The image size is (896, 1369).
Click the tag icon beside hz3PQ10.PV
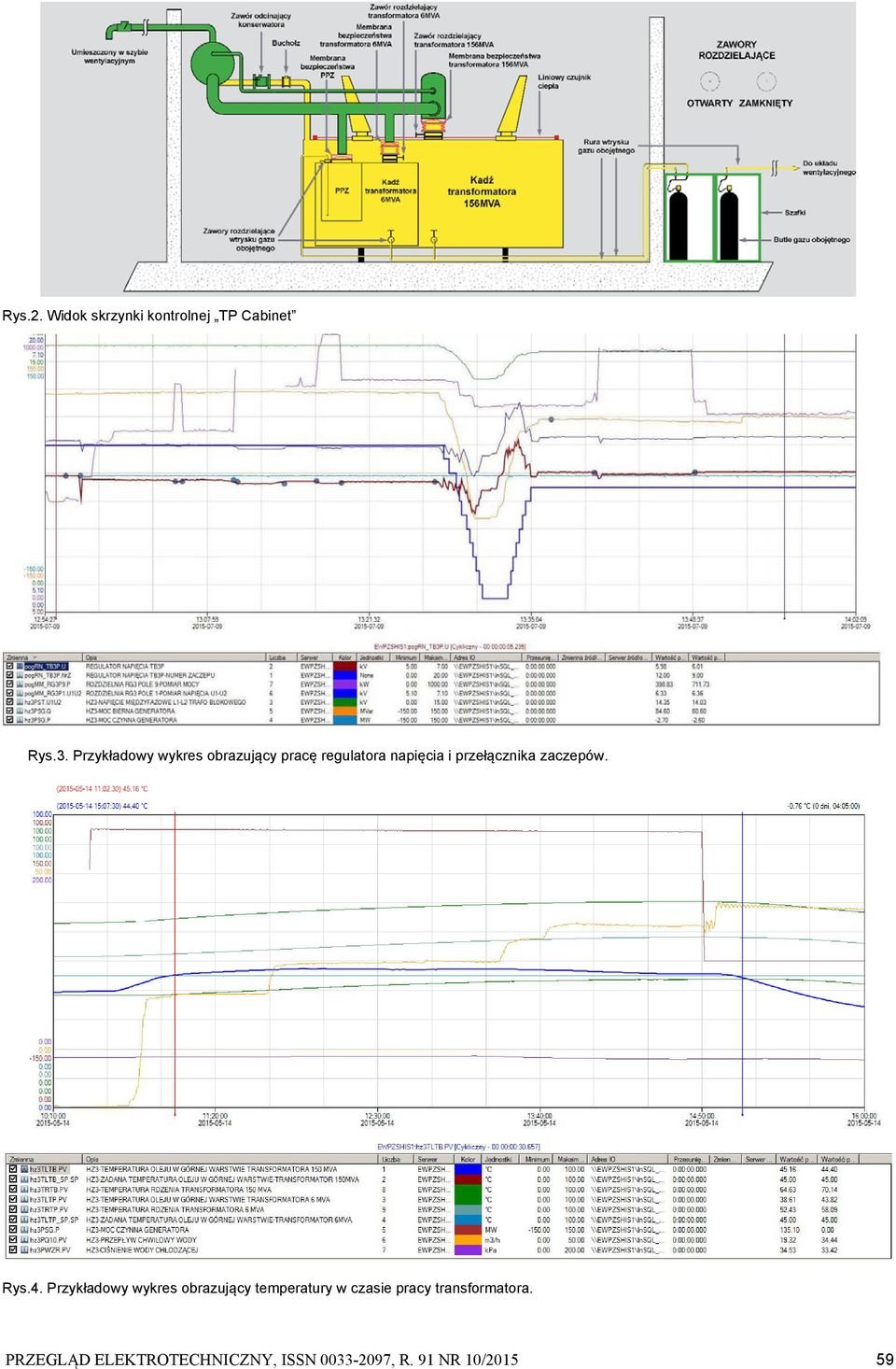[x=24, y=1240]
